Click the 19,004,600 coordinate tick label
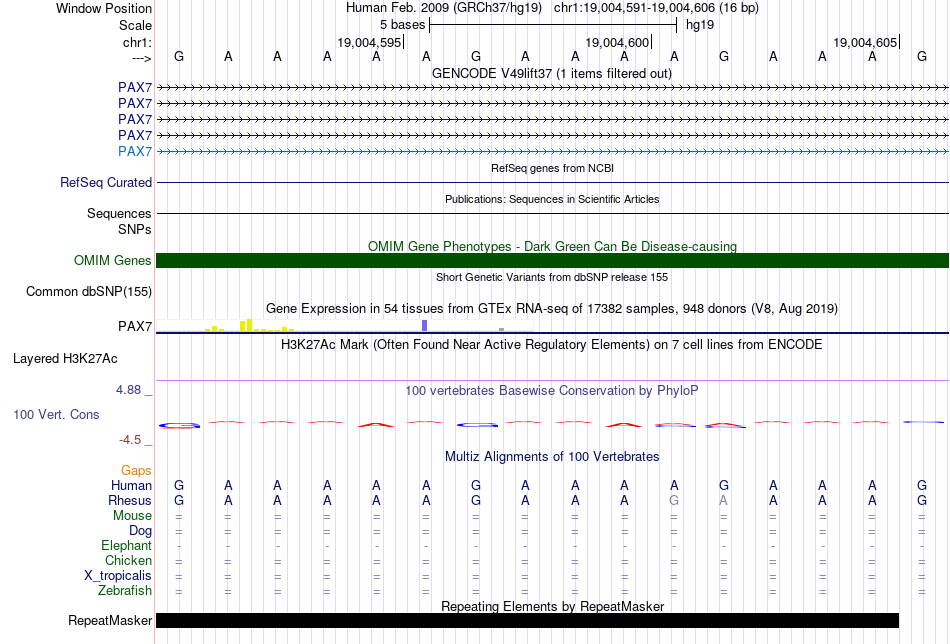The width and height of the screenshot is (950, 644). [x=617, y=42]
